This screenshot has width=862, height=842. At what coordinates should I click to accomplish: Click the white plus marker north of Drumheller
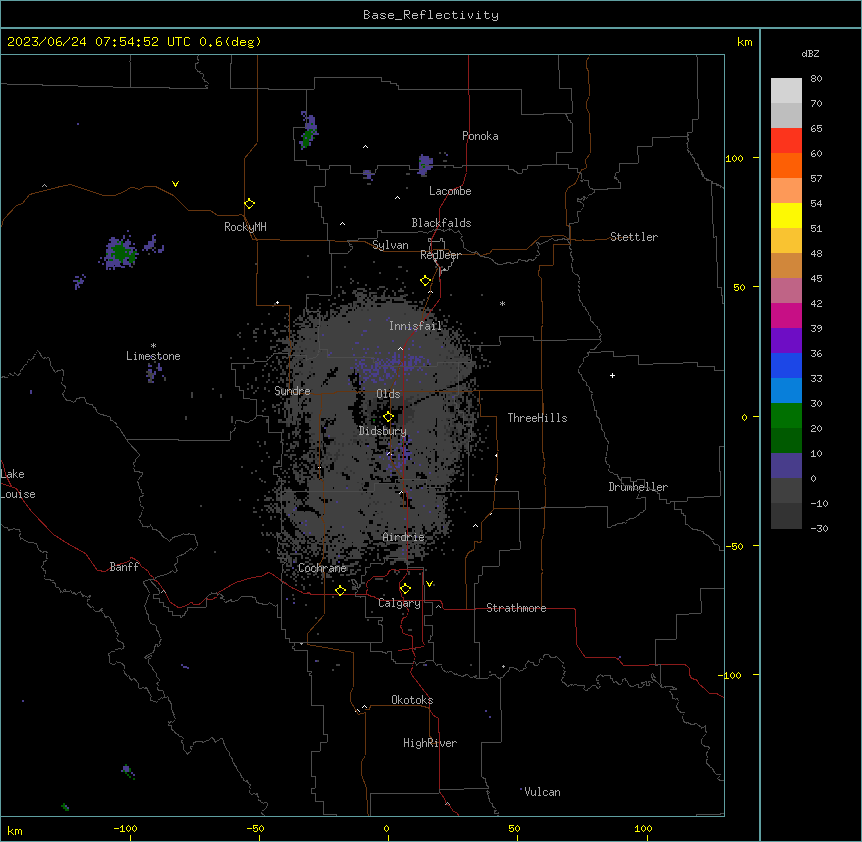coord(612,375)
